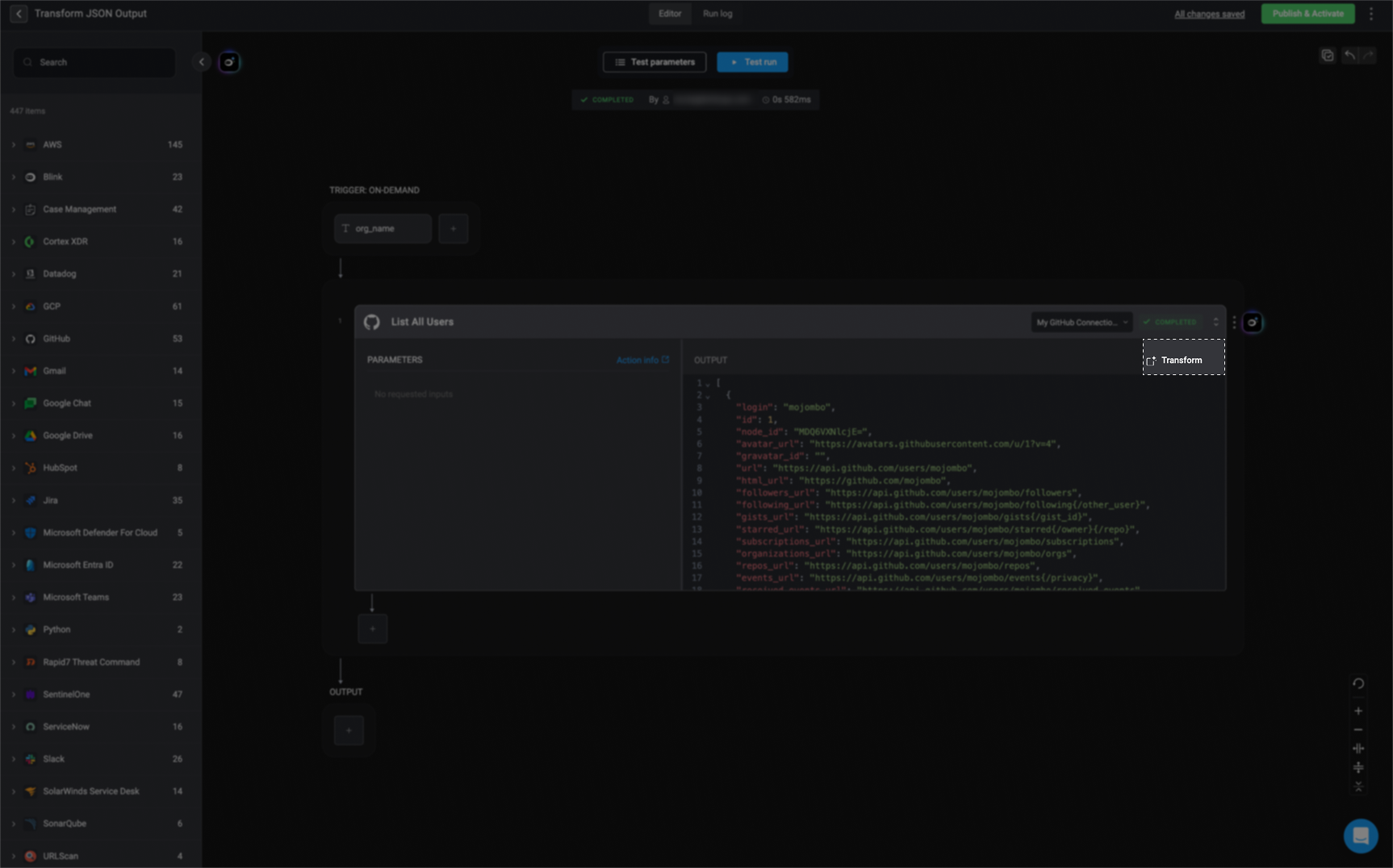Viewport: 1393px width, 868px height.
Task: Click the Test parameters button
Action: pyautogui.click(x=655, y=62)
